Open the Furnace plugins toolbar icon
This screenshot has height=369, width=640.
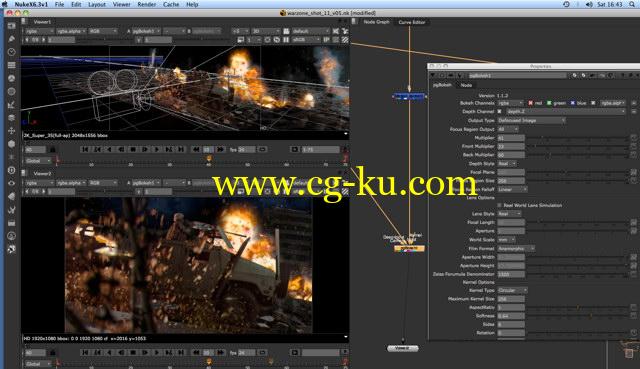11,236
